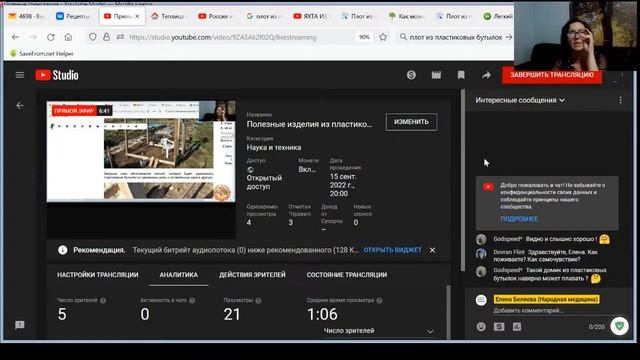This screenshot has width=640, height=360.
Task: Open info tooltip for Число зрителей
Action: (103, 300)
